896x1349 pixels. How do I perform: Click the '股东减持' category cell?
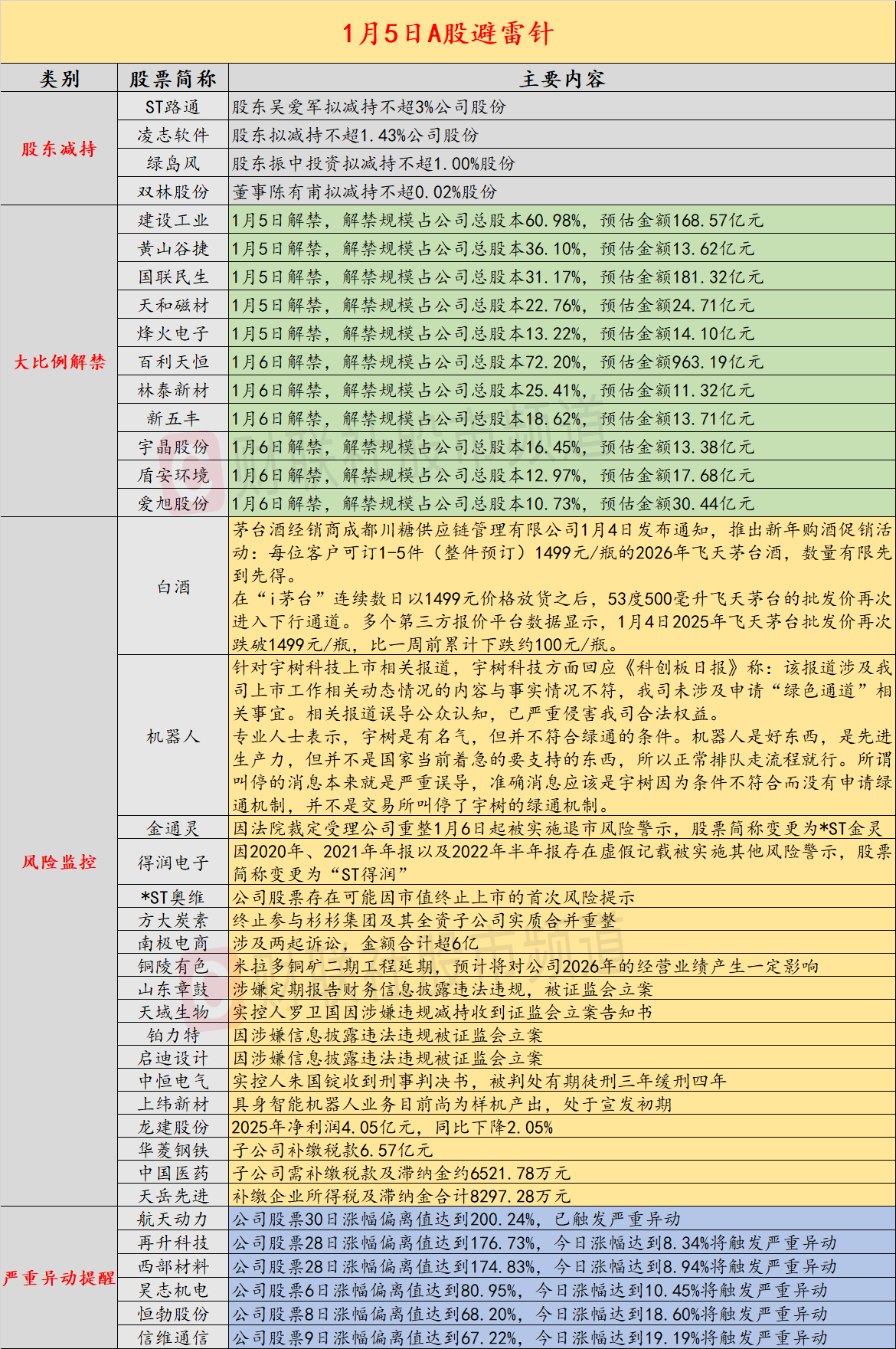click(x=59, y=149)
